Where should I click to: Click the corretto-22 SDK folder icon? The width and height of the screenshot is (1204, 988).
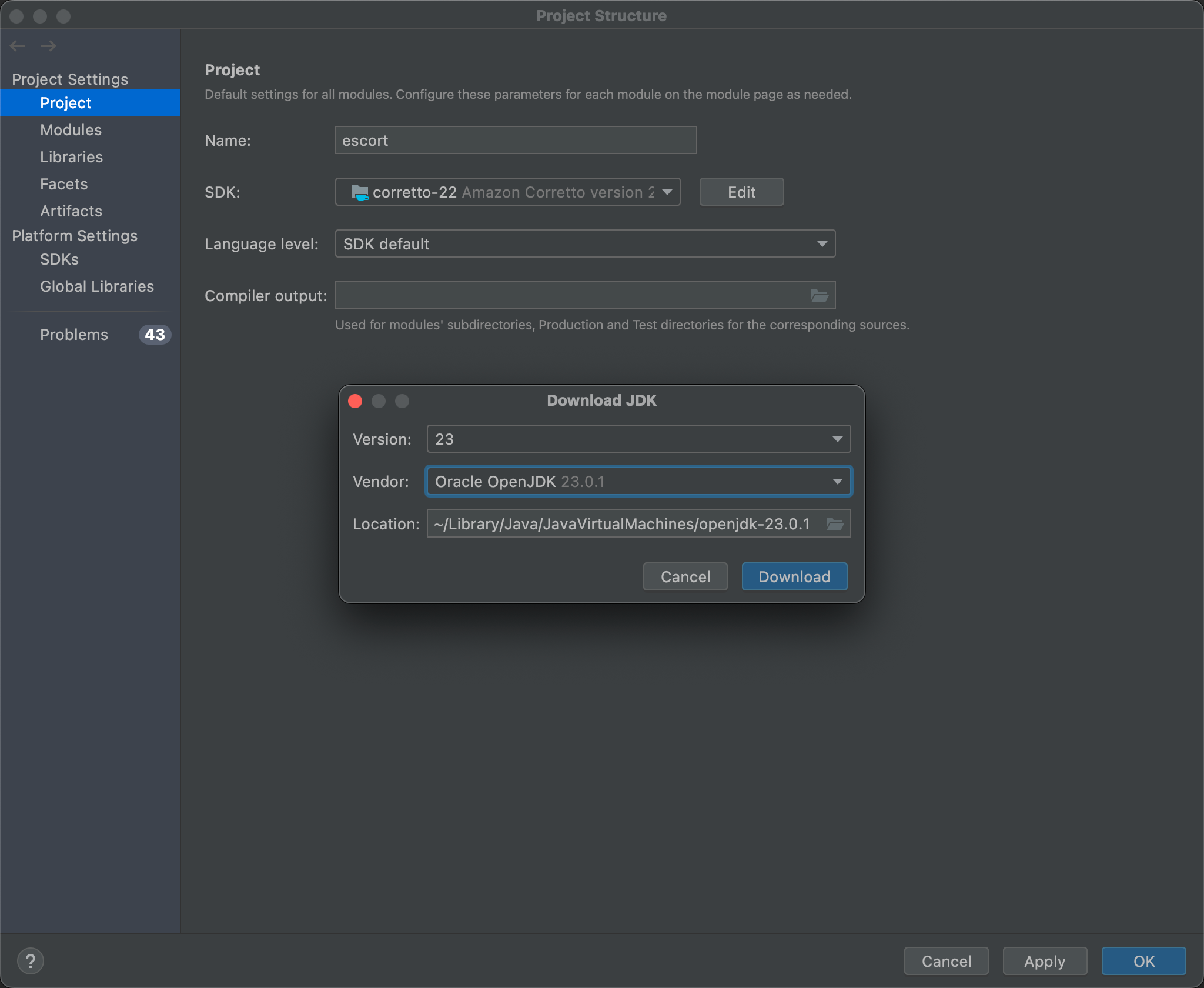(360, 192)
